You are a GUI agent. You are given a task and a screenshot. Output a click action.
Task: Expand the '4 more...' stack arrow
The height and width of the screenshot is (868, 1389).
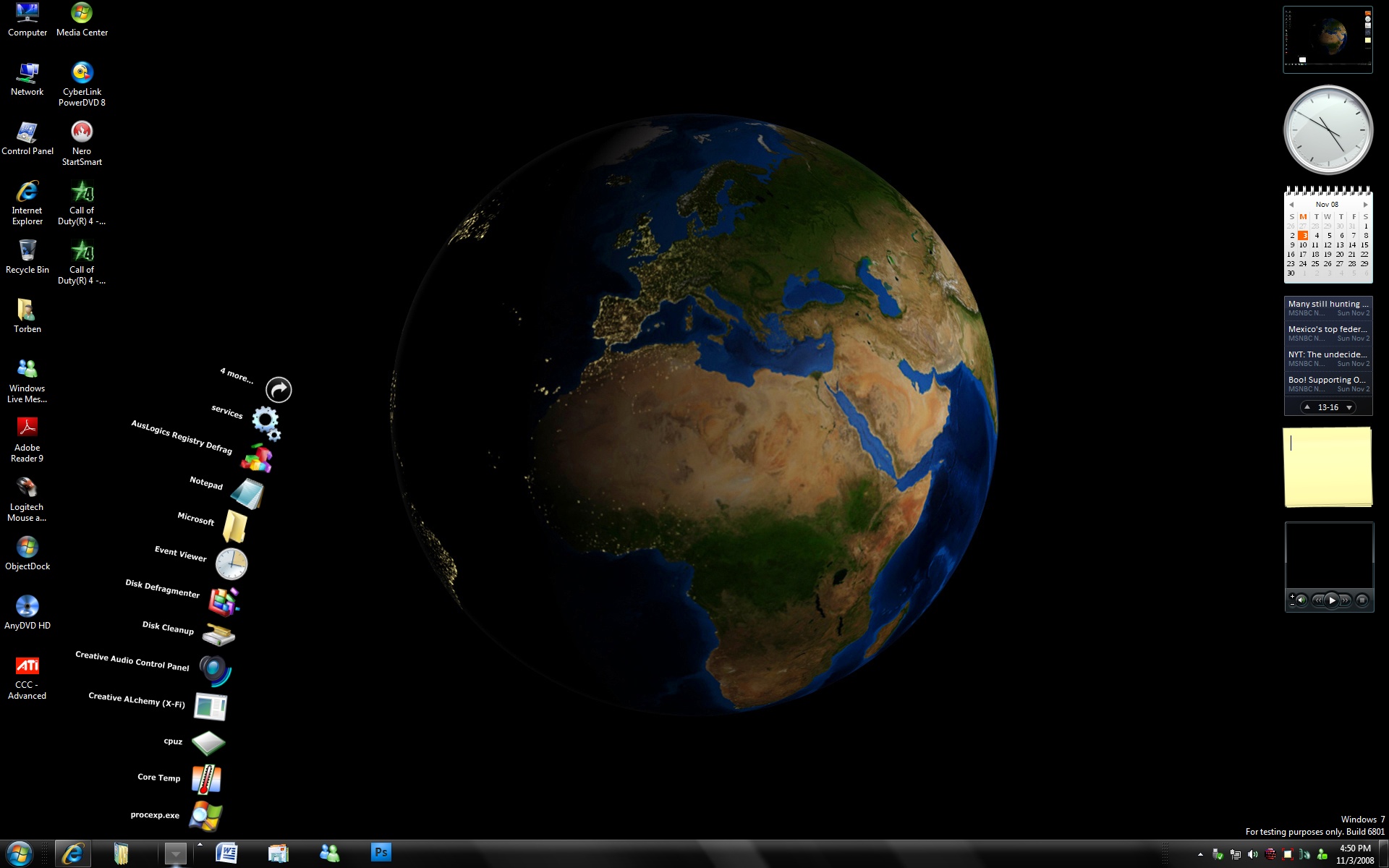279,390
